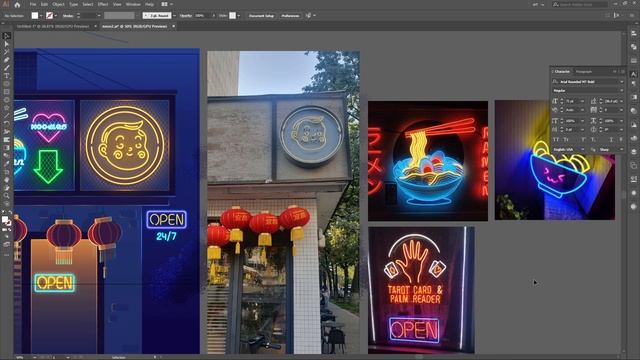Open the Select menu
This screenshot has width=640, height=360.
88,4
